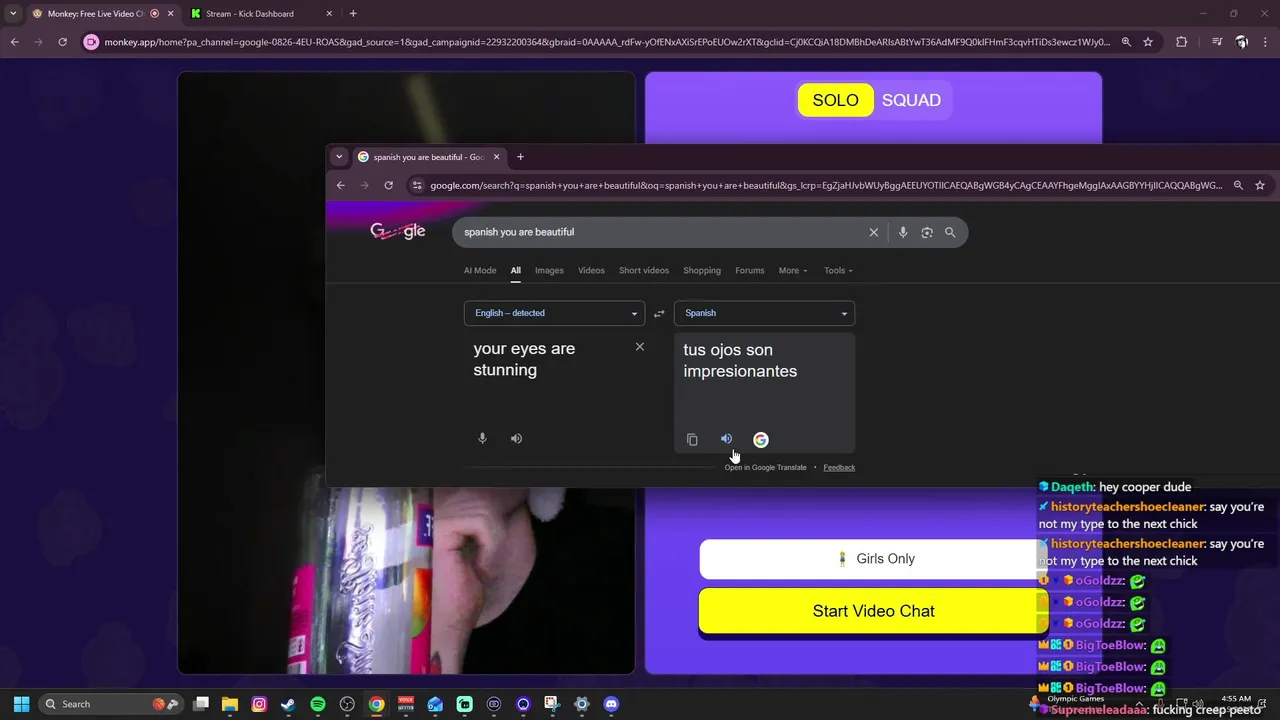Play Spanish translation audio speaker icon
This screenshot has height=720, width=1280.
[727, 439]
